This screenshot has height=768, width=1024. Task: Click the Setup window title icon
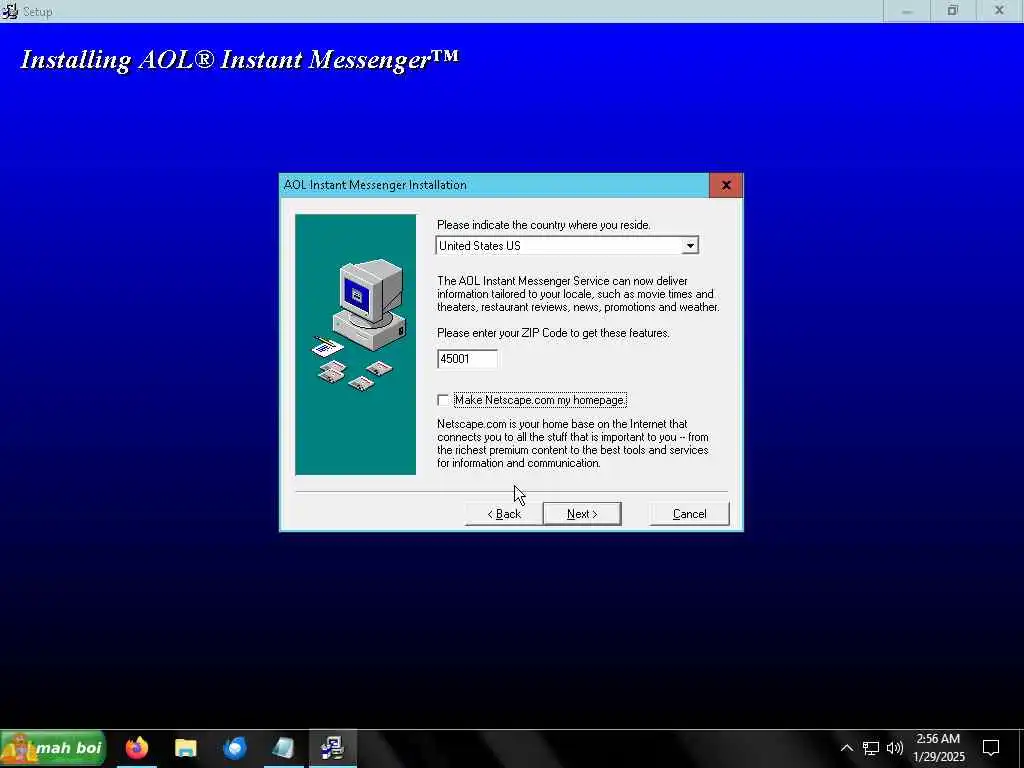(x=9, y=11)
